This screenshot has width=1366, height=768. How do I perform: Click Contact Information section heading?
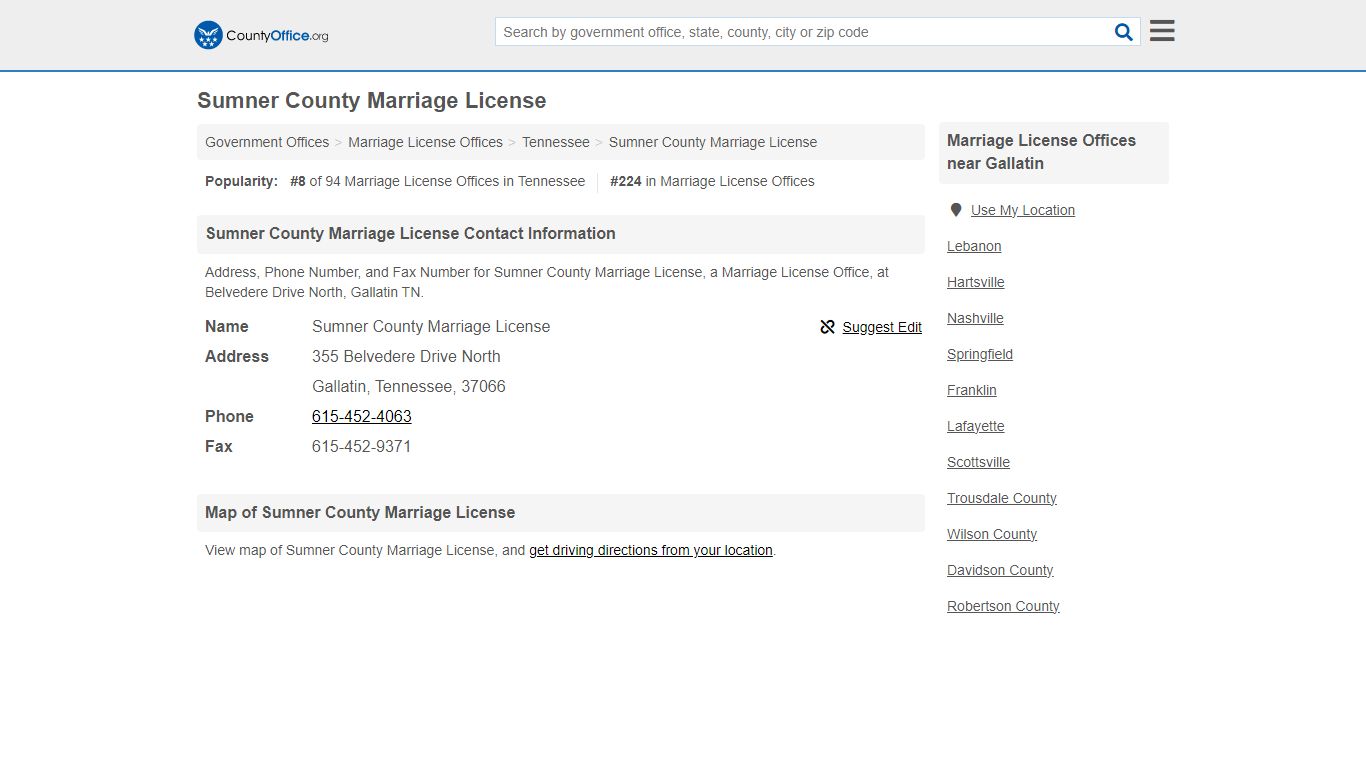[411, 233]
